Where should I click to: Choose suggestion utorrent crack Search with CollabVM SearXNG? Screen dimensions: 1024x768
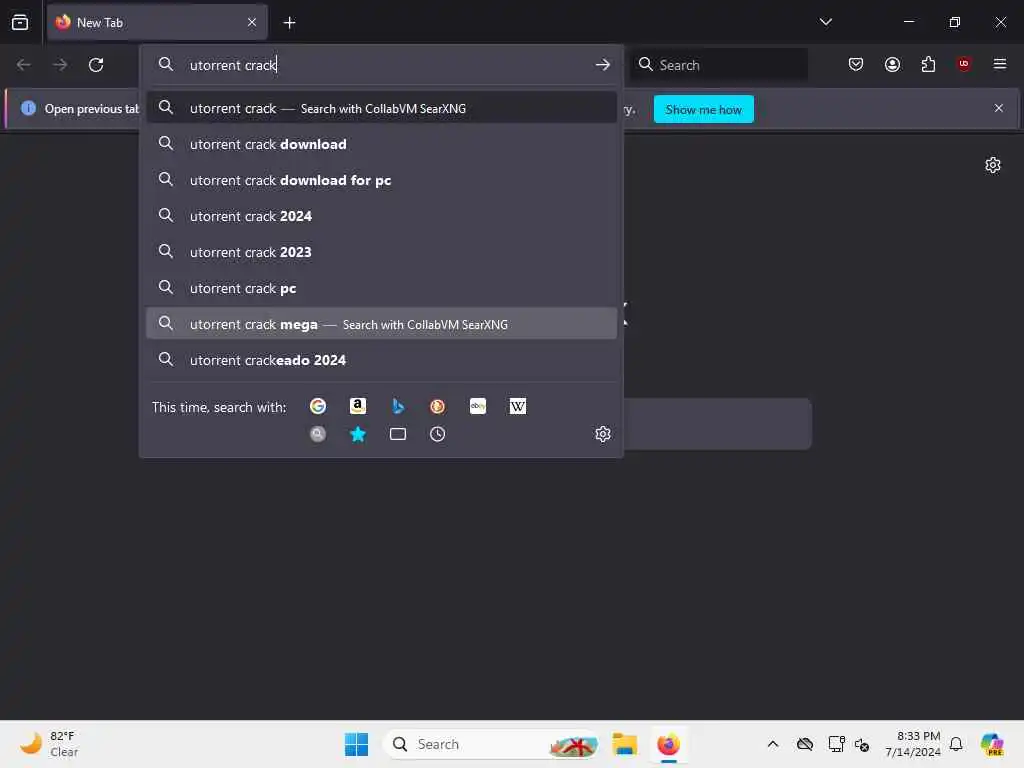coord(381,108)
